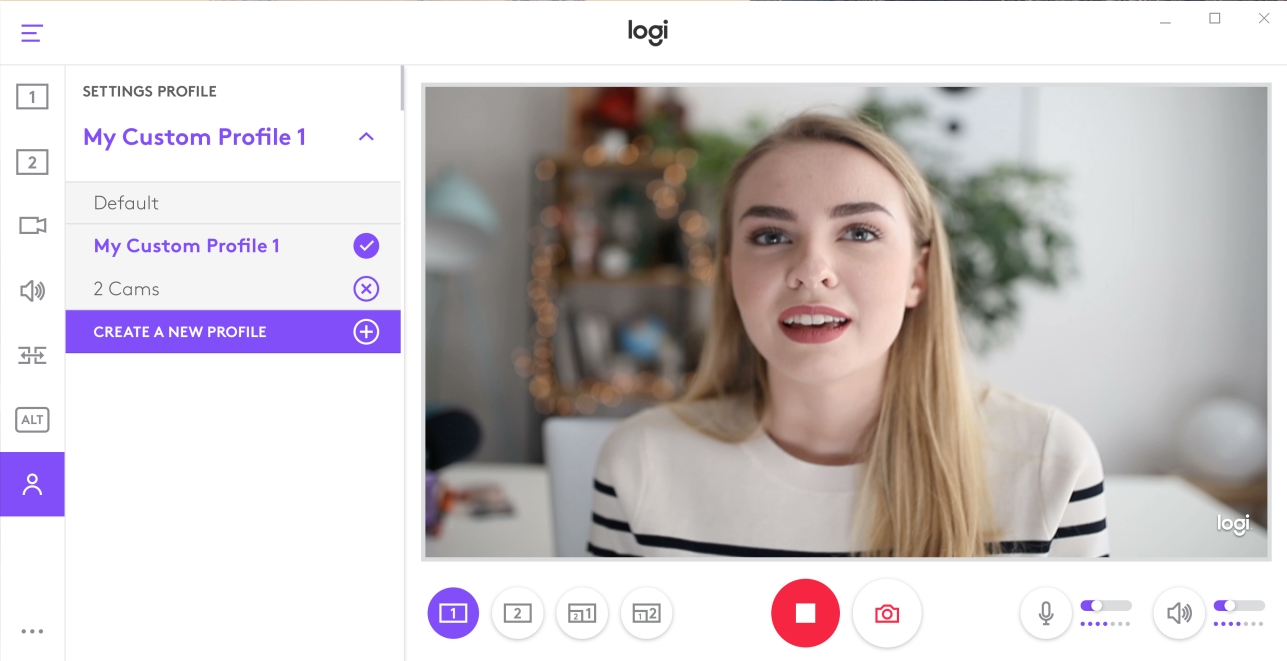
Task: Stop recording with the red button
Action: coord(805,613)
